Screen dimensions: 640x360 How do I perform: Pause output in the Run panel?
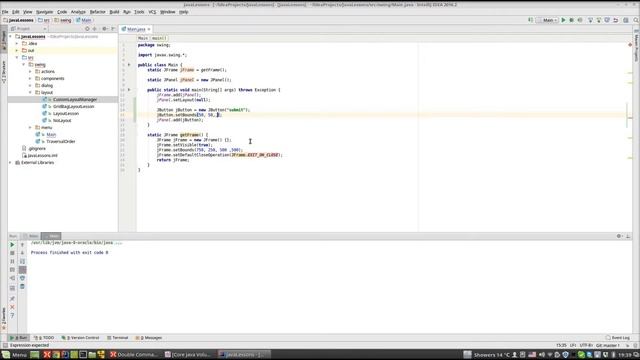point(12,262)
